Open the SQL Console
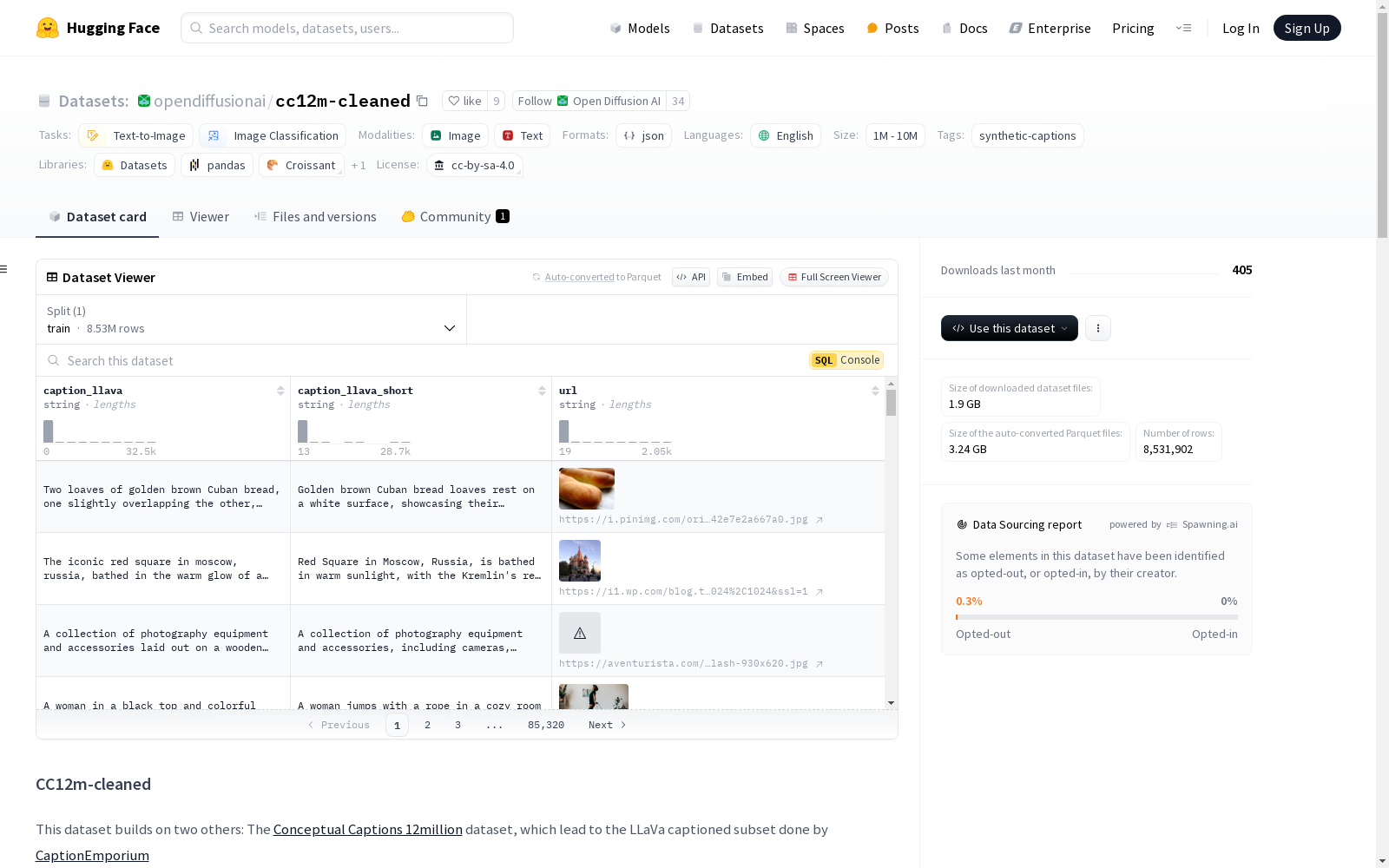The width and height of the screenshot is (1389, 868). coord(846,360)
